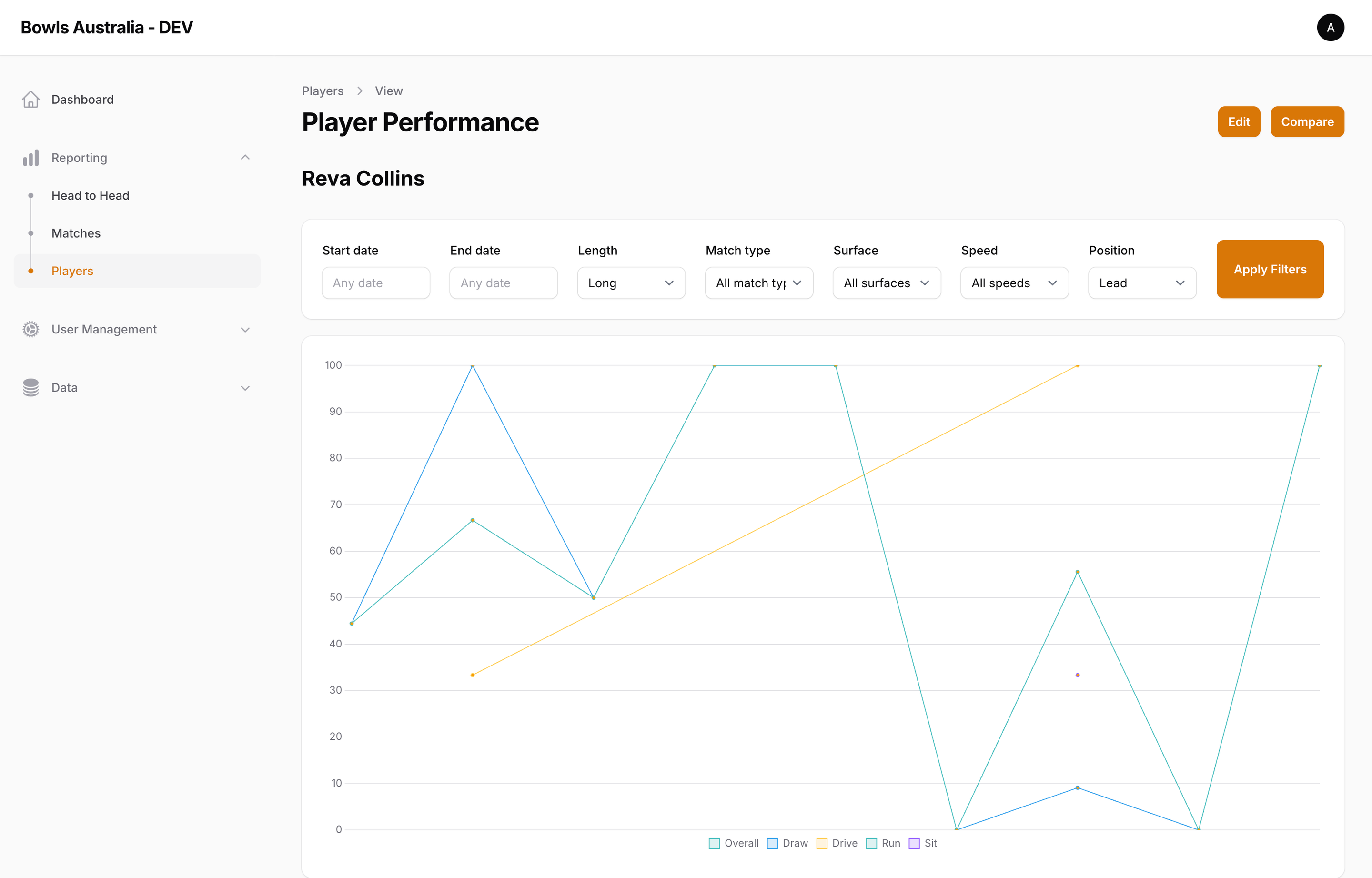Click the Edit button

1239,121
